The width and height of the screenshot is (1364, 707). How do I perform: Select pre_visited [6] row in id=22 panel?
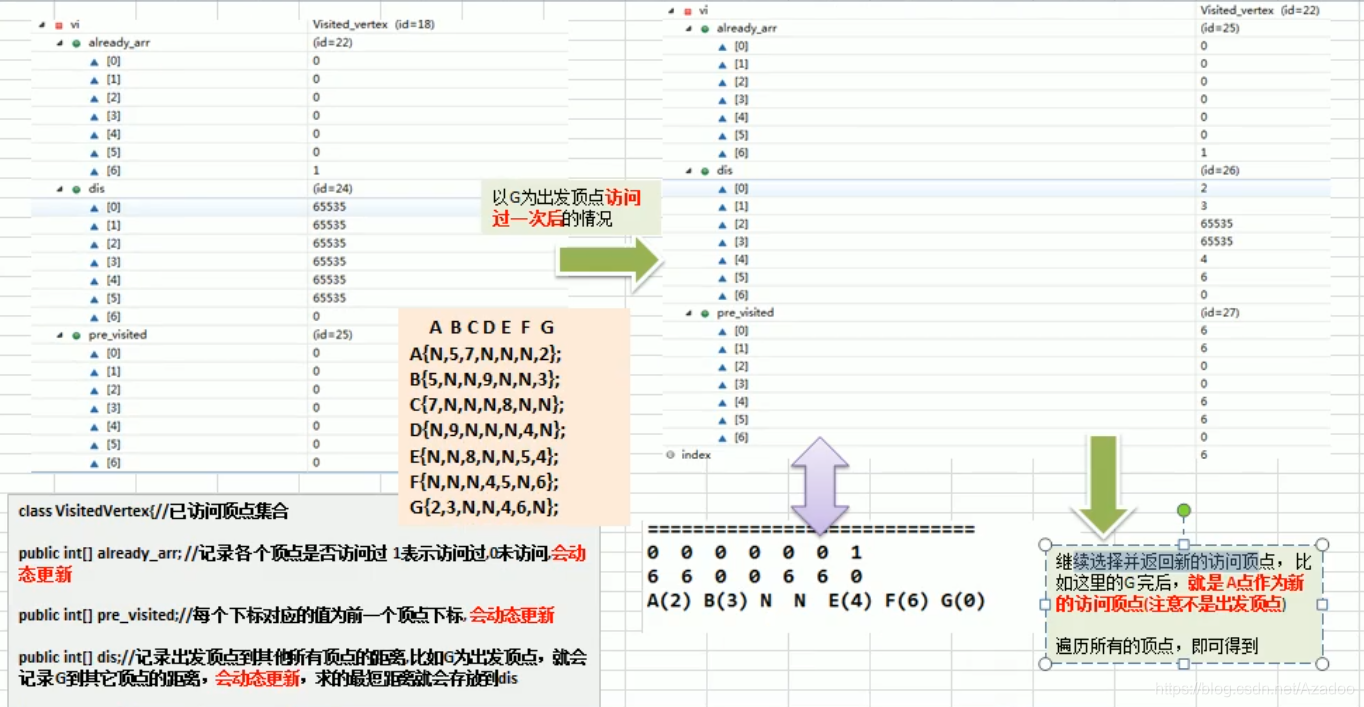pos(996,437)
